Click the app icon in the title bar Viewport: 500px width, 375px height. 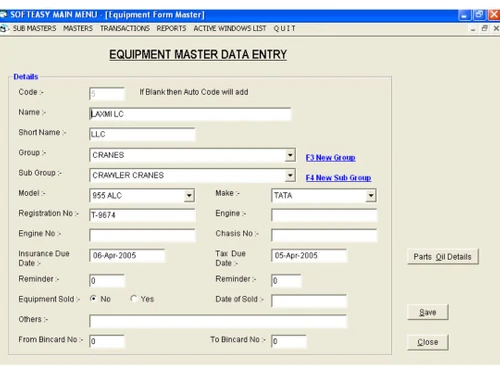click(x=3, y=15)
